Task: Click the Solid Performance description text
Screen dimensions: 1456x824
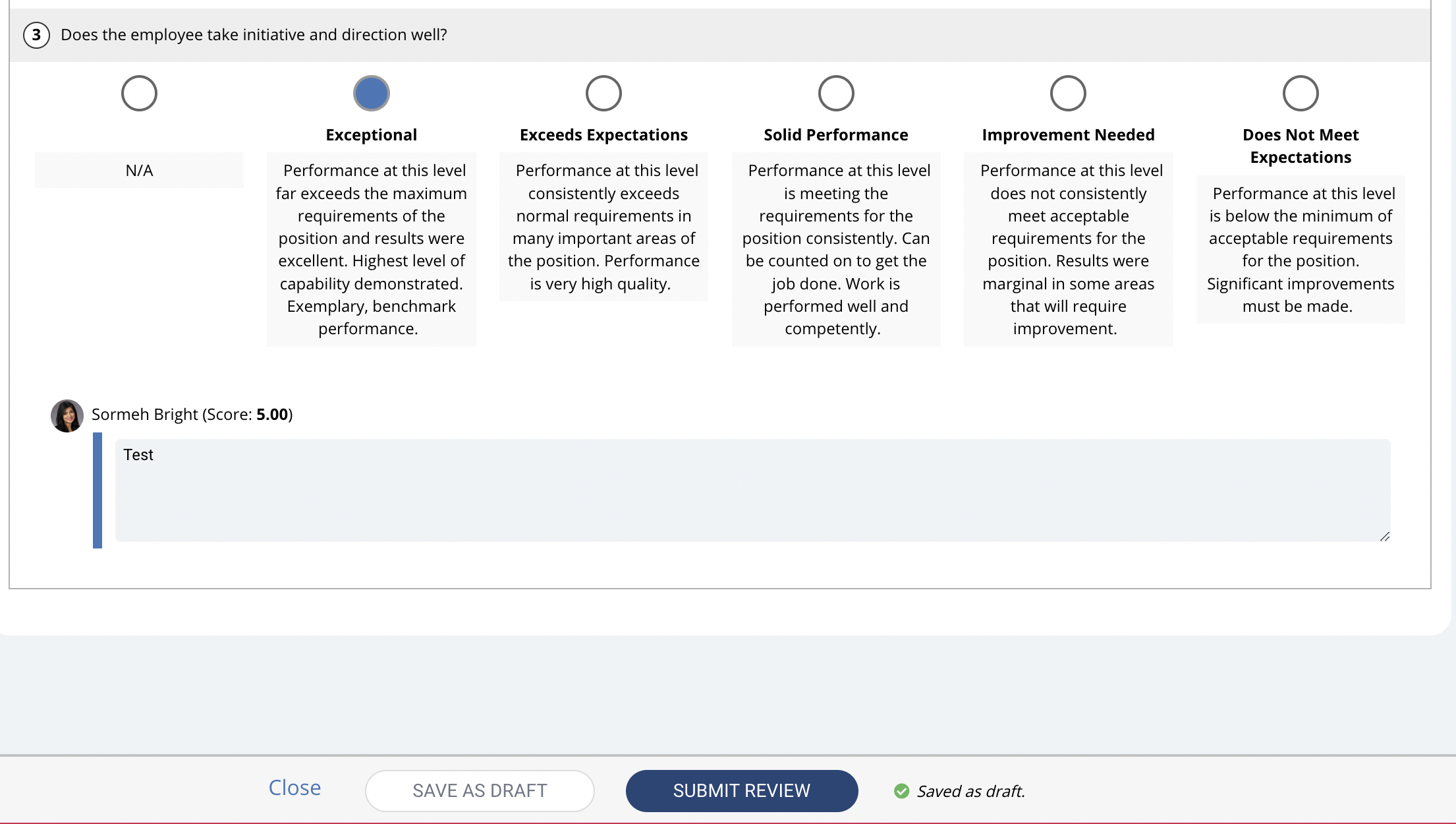Action: click(x=836, y=249)
